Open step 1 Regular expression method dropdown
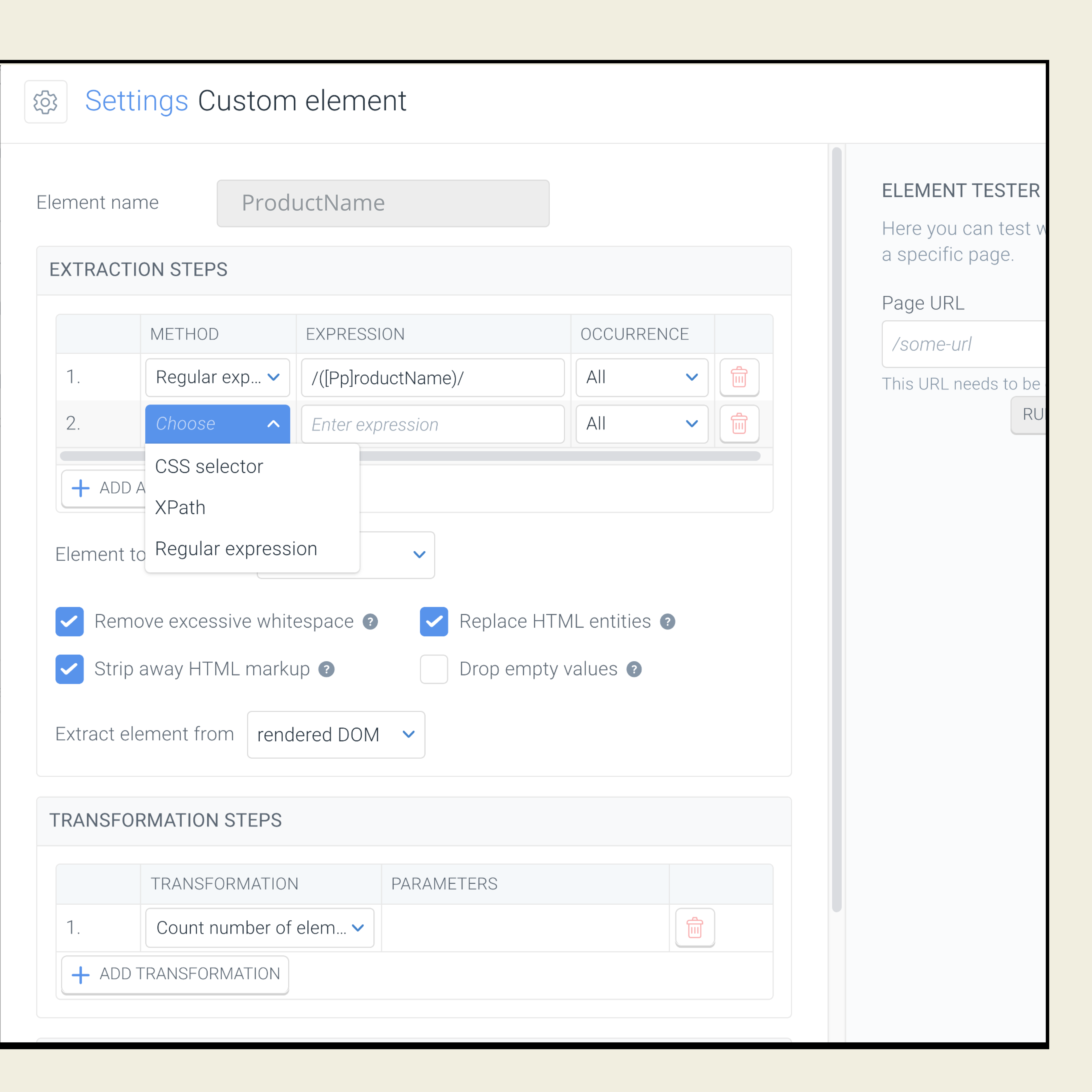 [218, 377]
